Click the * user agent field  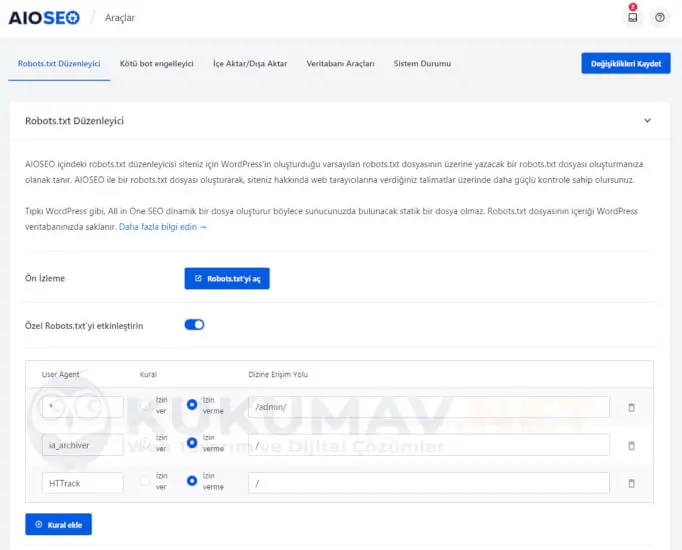[x=83, y=407]
